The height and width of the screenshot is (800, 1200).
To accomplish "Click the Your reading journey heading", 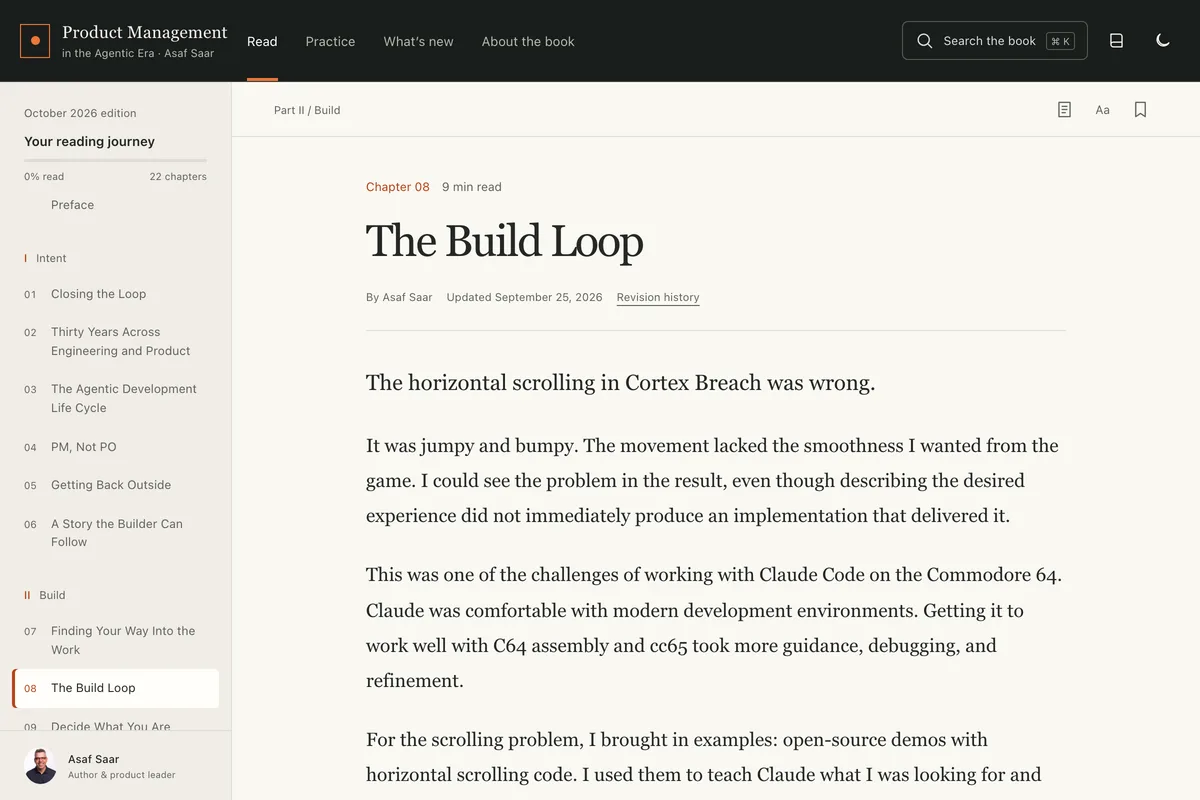I will click(89, 141).
